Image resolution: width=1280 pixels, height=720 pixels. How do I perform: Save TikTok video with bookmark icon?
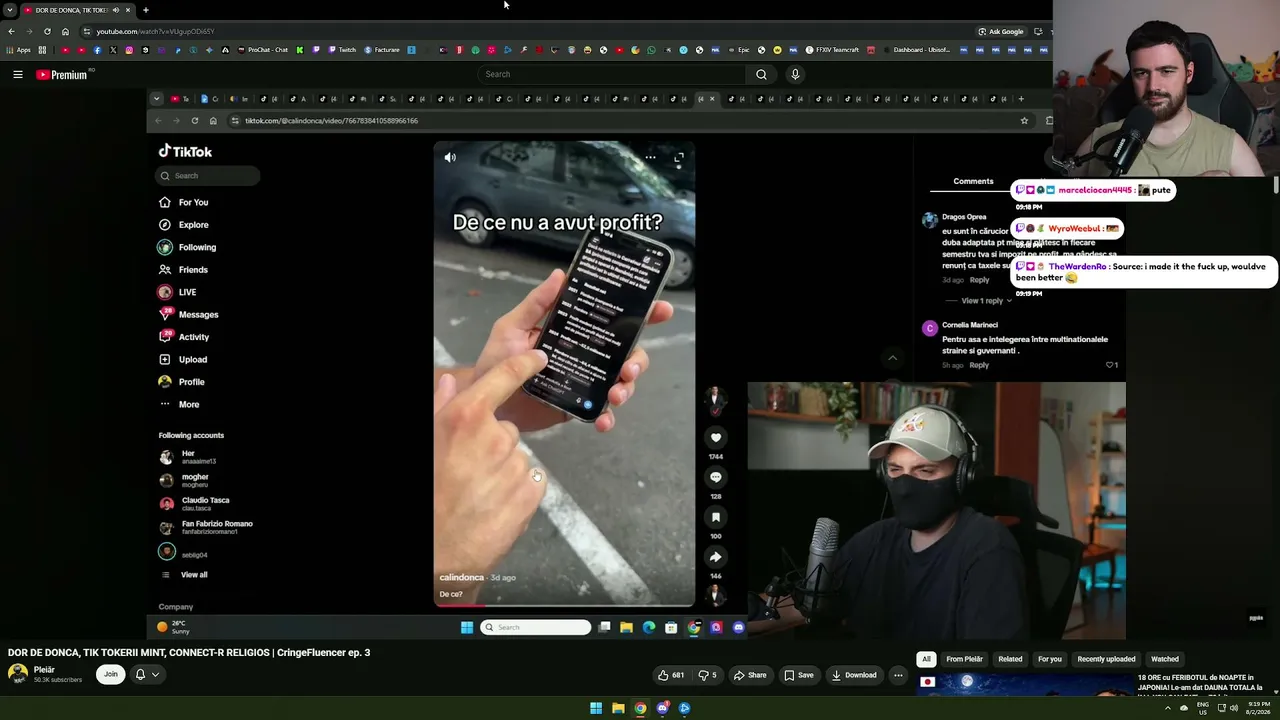pyautogui.click(x=716, y=517)
